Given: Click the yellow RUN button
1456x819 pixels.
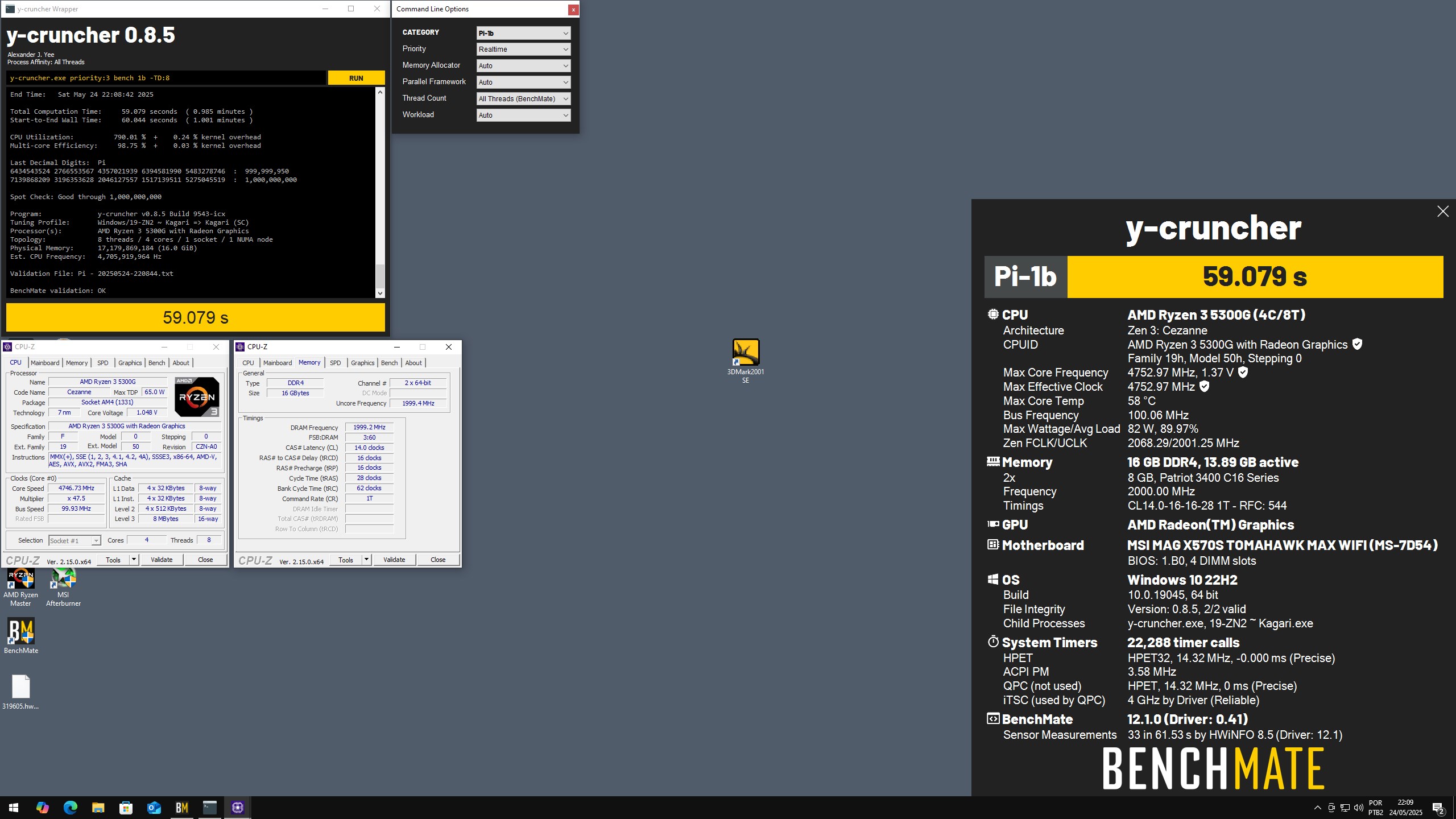Looking at the screenshot, I should tap(356, 78).
